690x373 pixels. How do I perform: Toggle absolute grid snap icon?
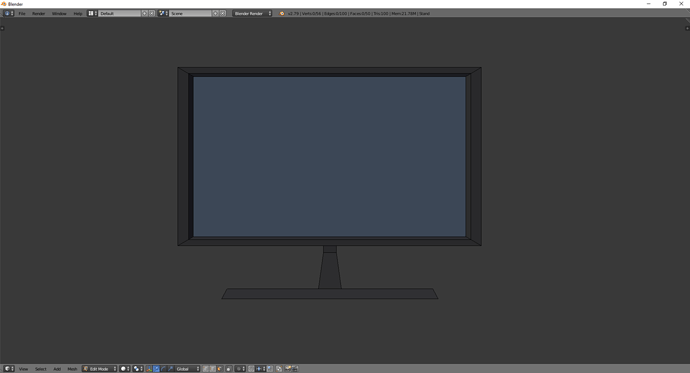pos(270,369)
